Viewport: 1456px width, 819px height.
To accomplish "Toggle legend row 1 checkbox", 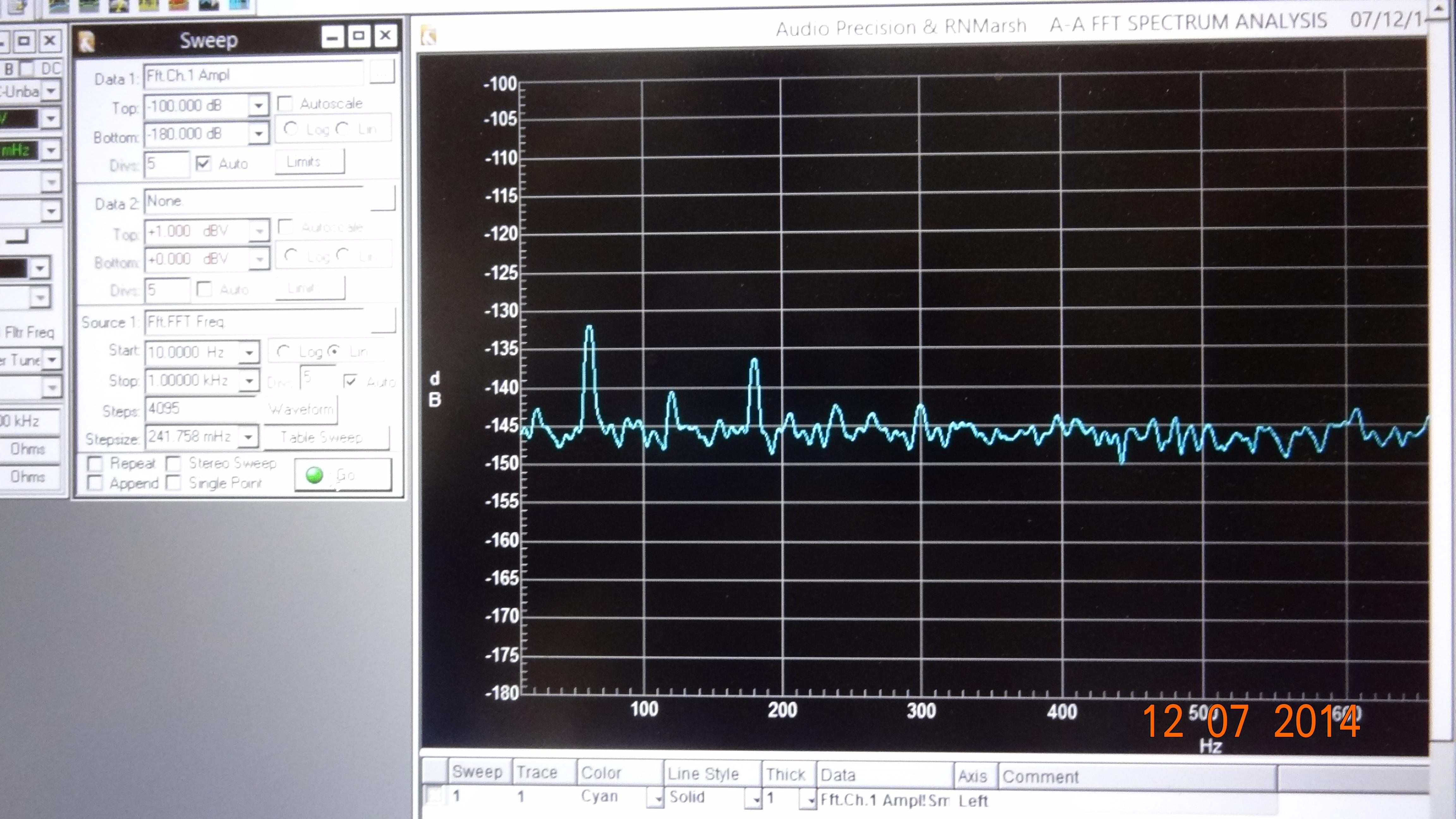I will click(434, 796).
